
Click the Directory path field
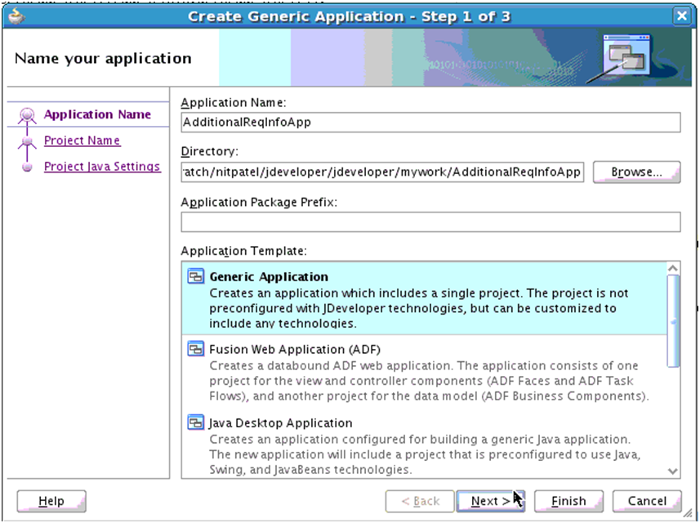coord(383,172)
